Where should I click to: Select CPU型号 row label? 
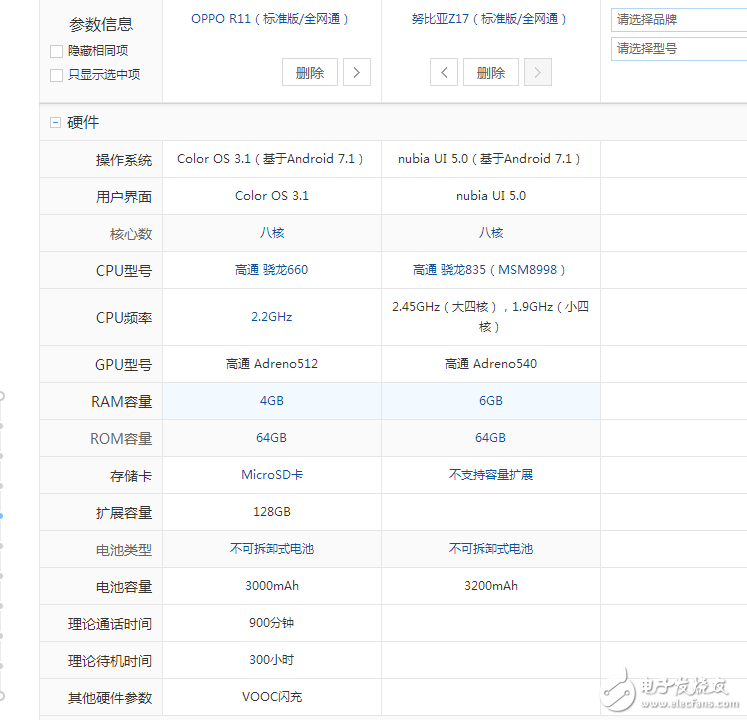pos(124,271)
